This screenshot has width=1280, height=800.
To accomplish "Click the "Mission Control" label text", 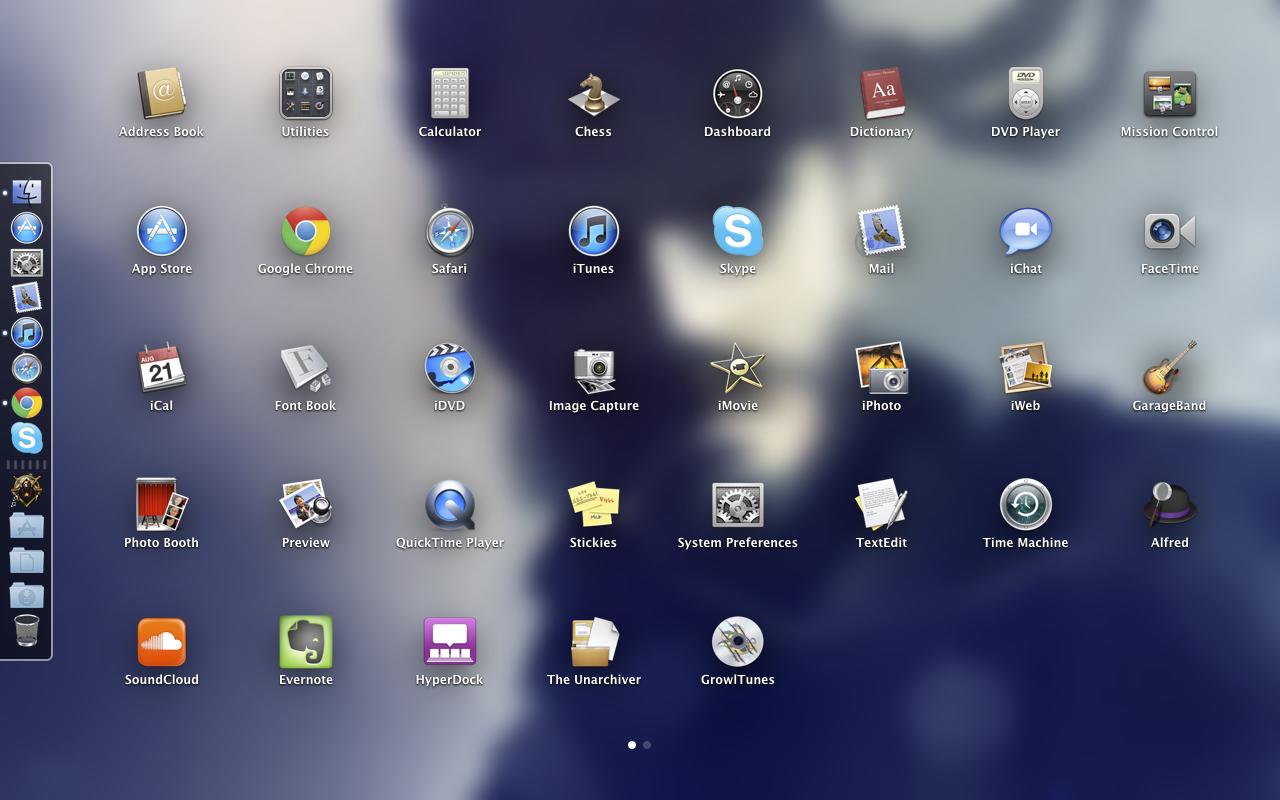I will [x=1169, y=132].
